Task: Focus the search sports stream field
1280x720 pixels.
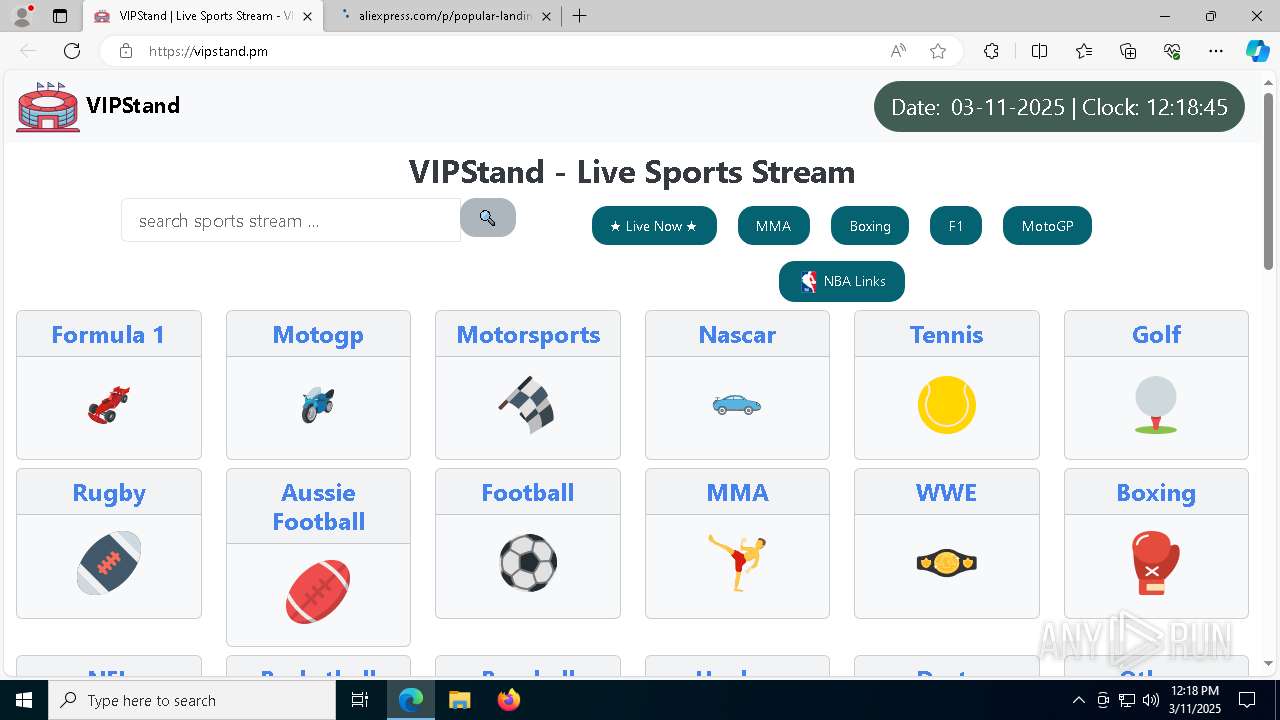Action: point(291,220)
